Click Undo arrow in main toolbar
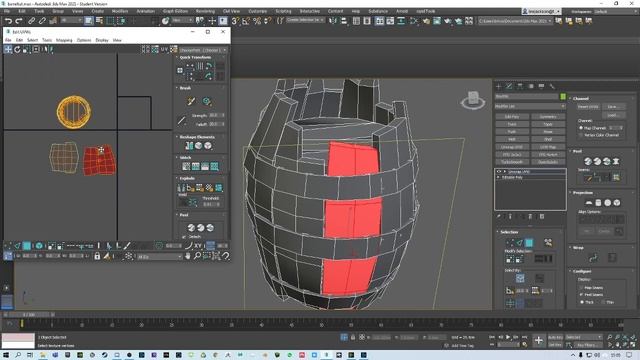 [8, 21]
